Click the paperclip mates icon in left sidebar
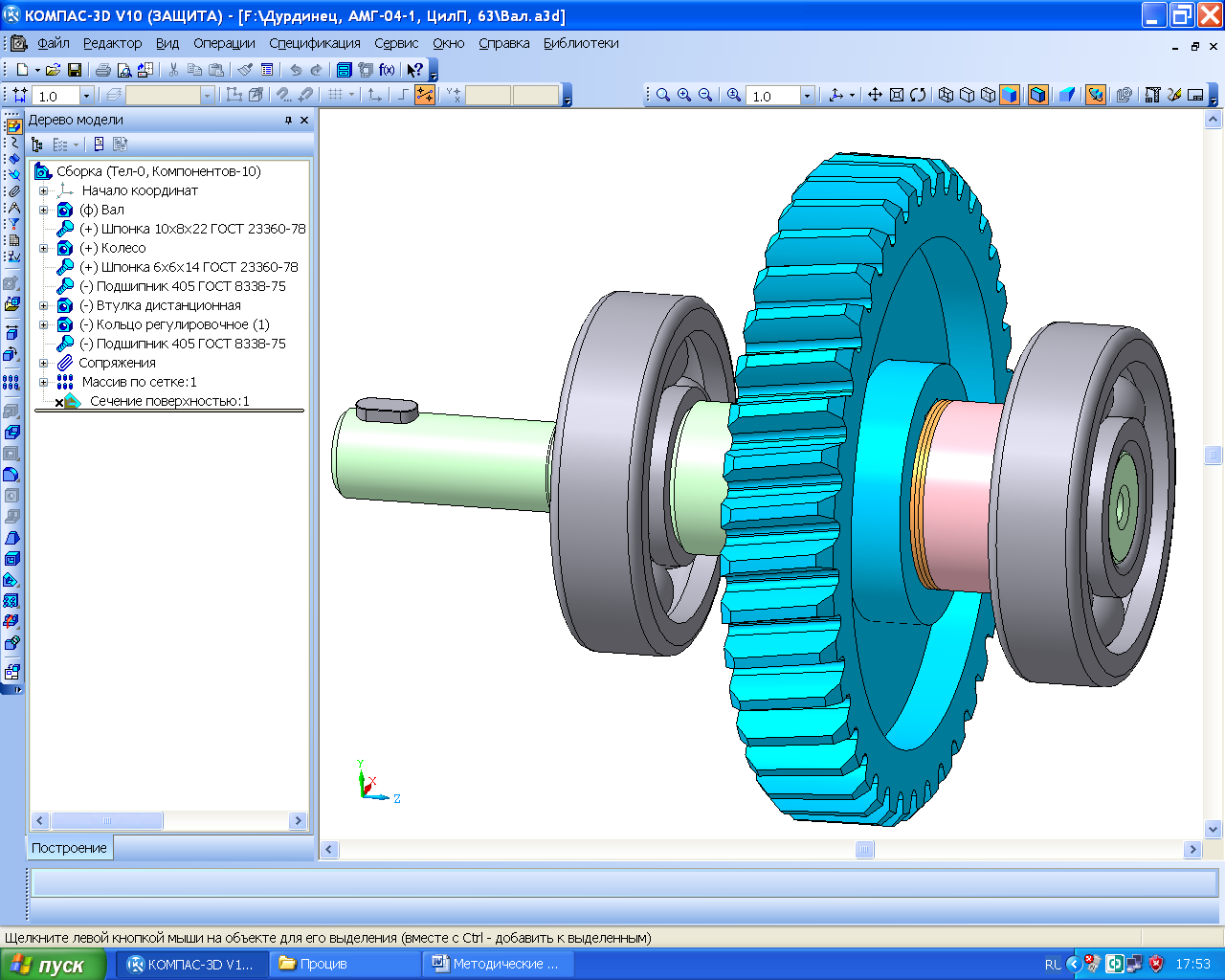 pyautogui.click(x=13, y=191)
